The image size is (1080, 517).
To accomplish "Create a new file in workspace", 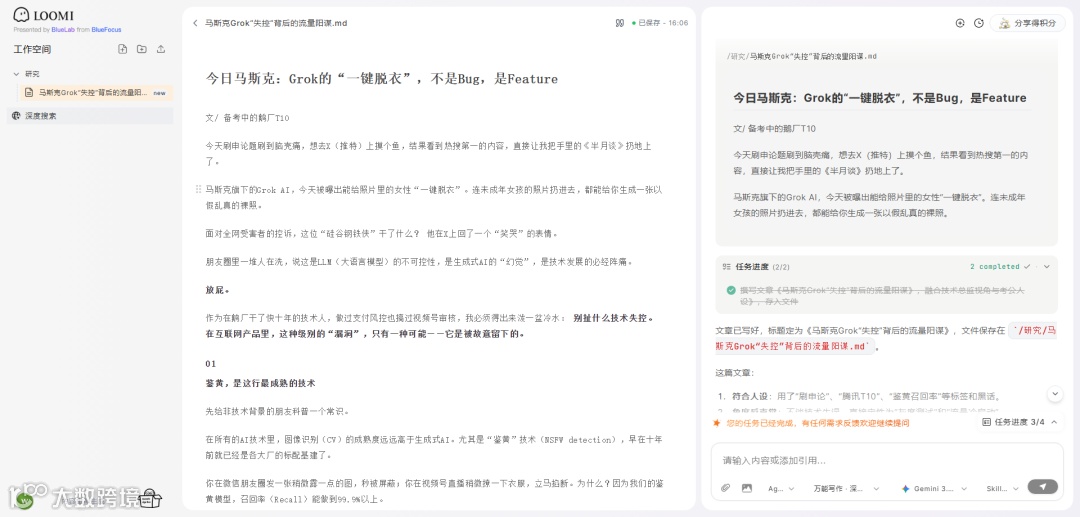I will point(123,49).
